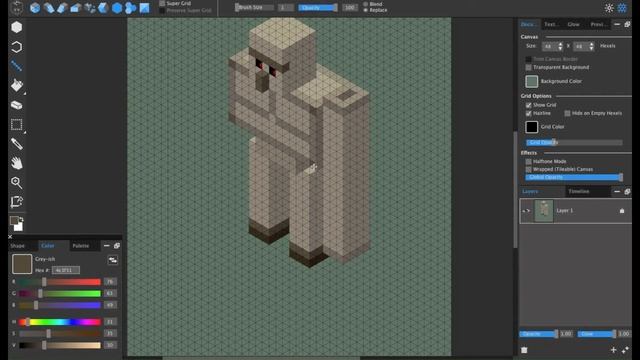Open the Background Color swatch
640x360 pixels.
coord(531,81)
